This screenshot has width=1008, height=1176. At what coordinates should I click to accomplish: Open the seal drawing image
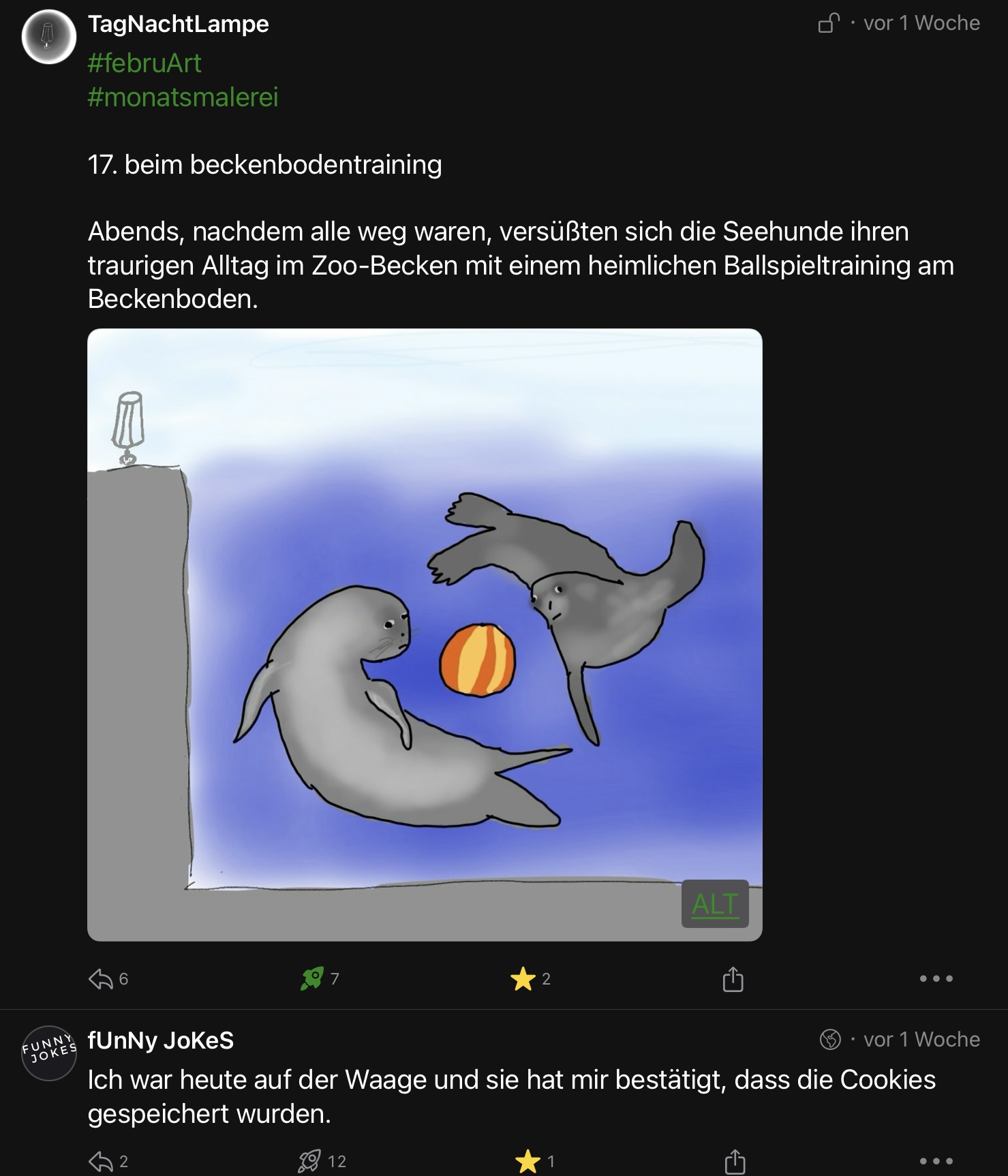click(425, 634)
